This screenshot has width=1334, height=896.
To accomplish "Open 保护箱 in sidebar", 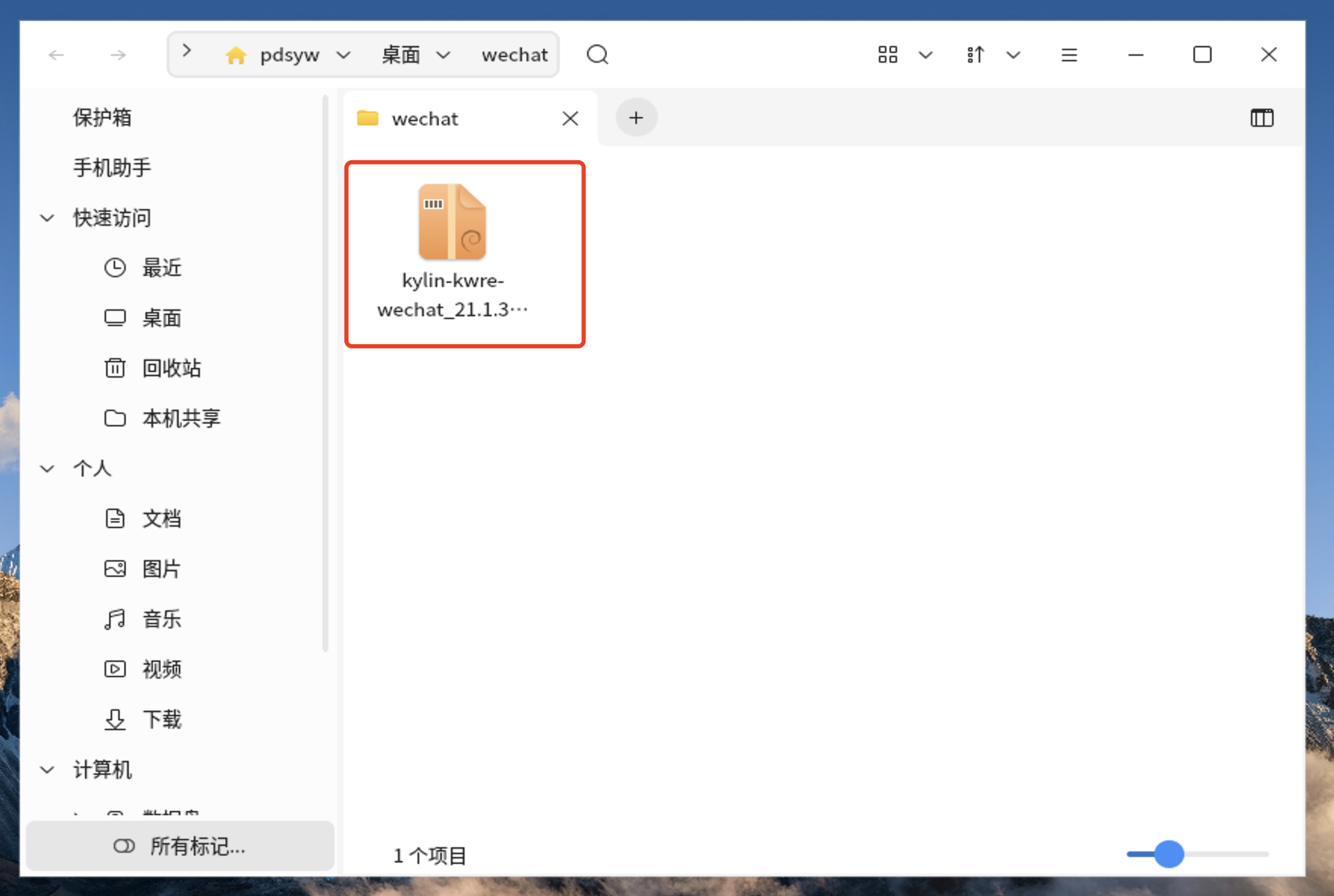I will tap(102, 117).
